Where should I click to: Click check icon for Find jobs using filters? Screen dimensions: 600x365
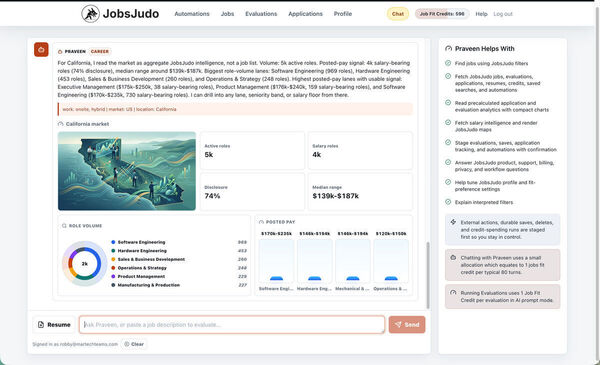click(448, 63)
